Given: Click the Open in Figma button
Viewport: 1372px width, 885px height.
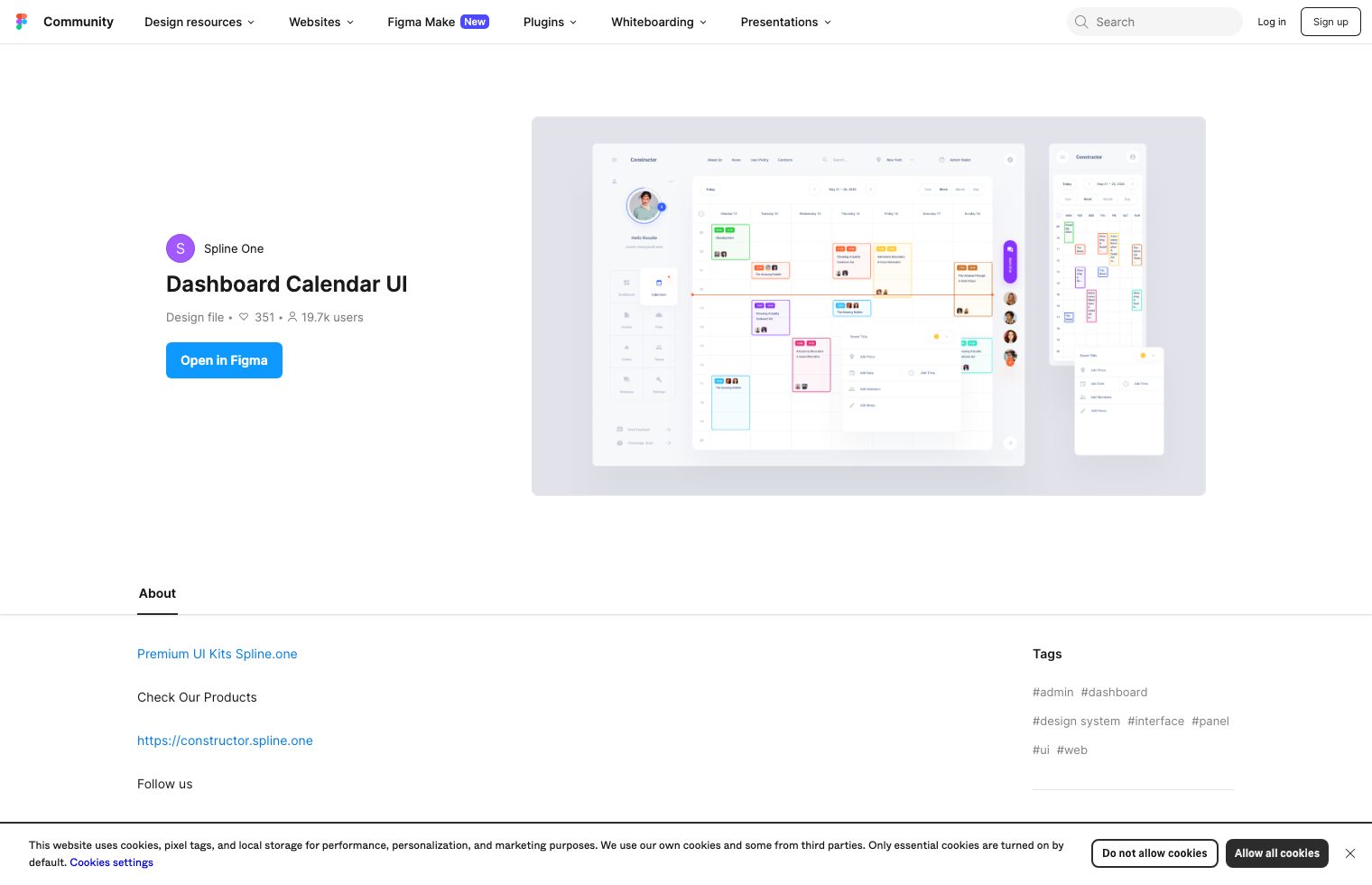Looking at the screenshot, I should point(224,360).
